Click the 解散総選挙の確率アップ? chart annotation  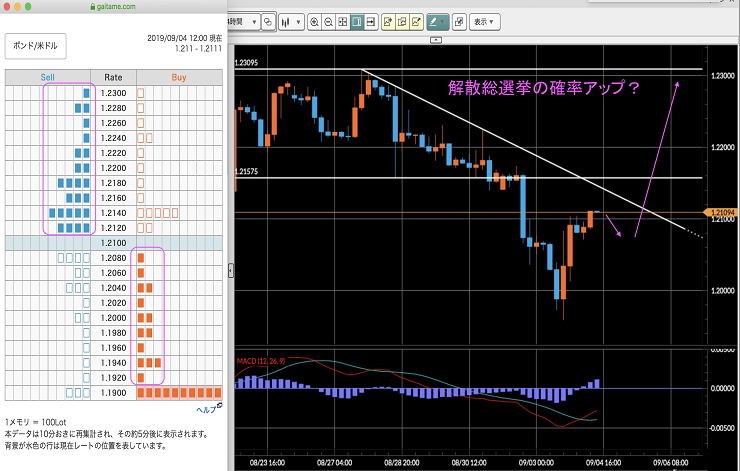pyautogui.click(x=544, y=88)
